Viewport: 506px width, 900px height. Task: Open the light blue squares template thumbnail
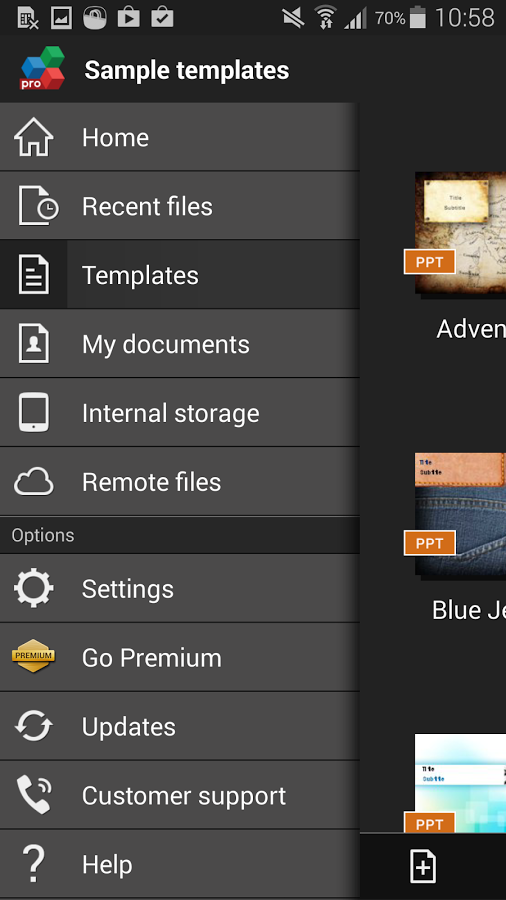460,783
